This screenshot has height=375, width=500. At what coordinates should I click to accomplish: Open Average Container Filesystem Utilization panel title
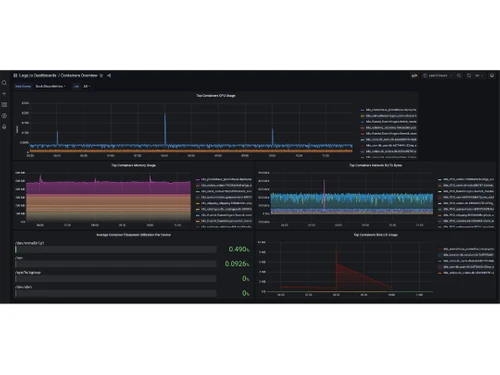(133, 235)
